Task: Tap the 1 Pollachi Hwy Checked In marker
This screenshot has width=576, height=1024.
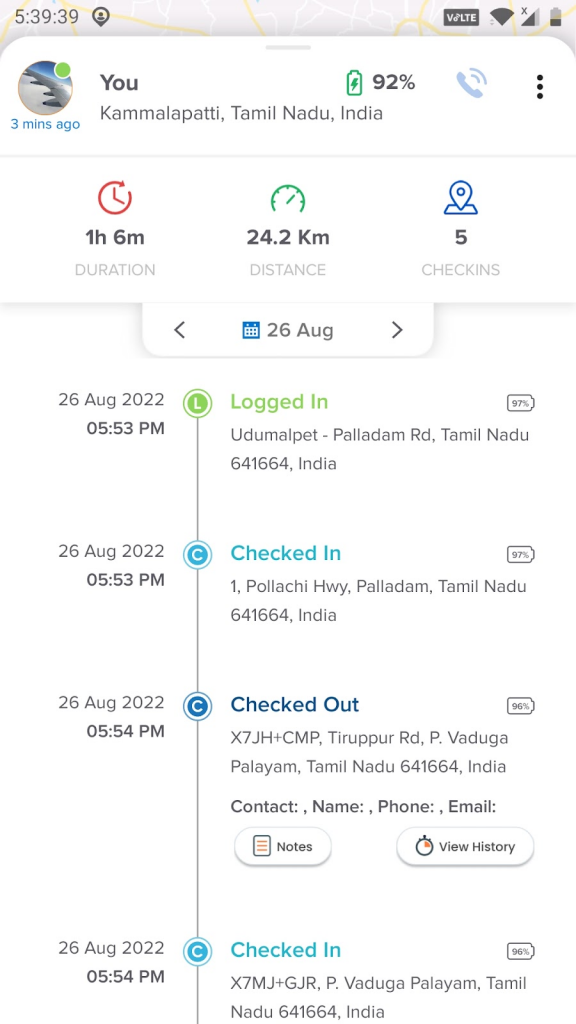Action: coord(197,554)
